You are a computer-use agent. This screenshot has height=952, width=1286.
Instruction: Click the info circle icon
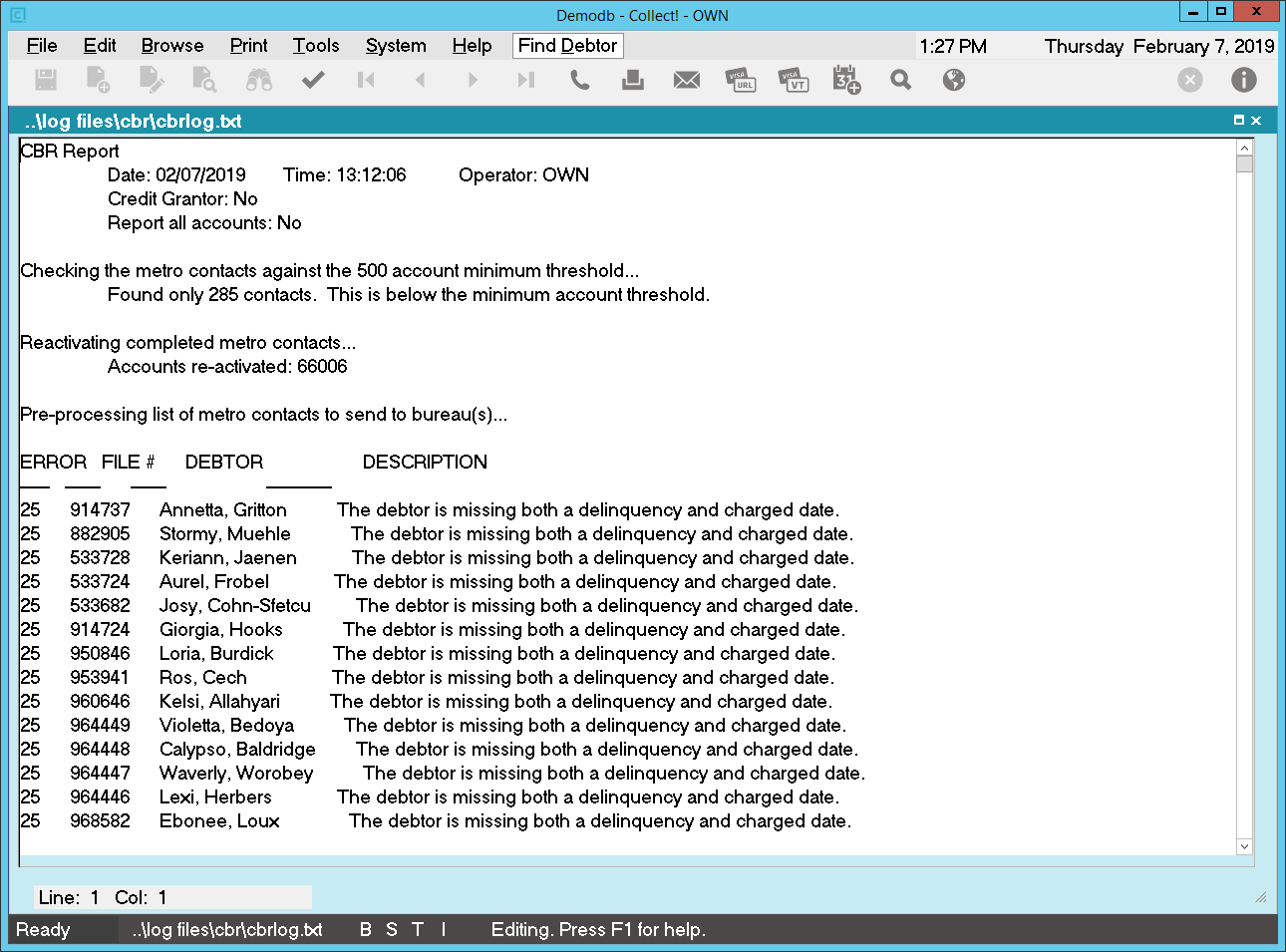(1244, 80)
